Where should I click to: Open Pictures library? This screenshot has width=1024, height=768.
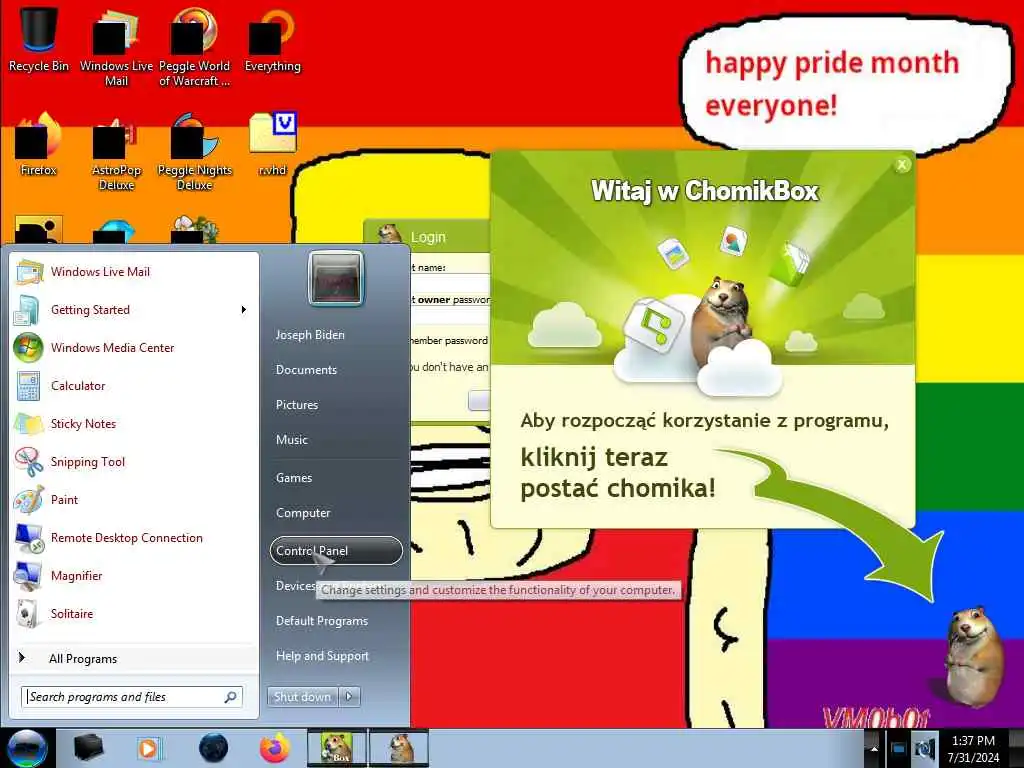pyautogui.click(x=297, y=405)
